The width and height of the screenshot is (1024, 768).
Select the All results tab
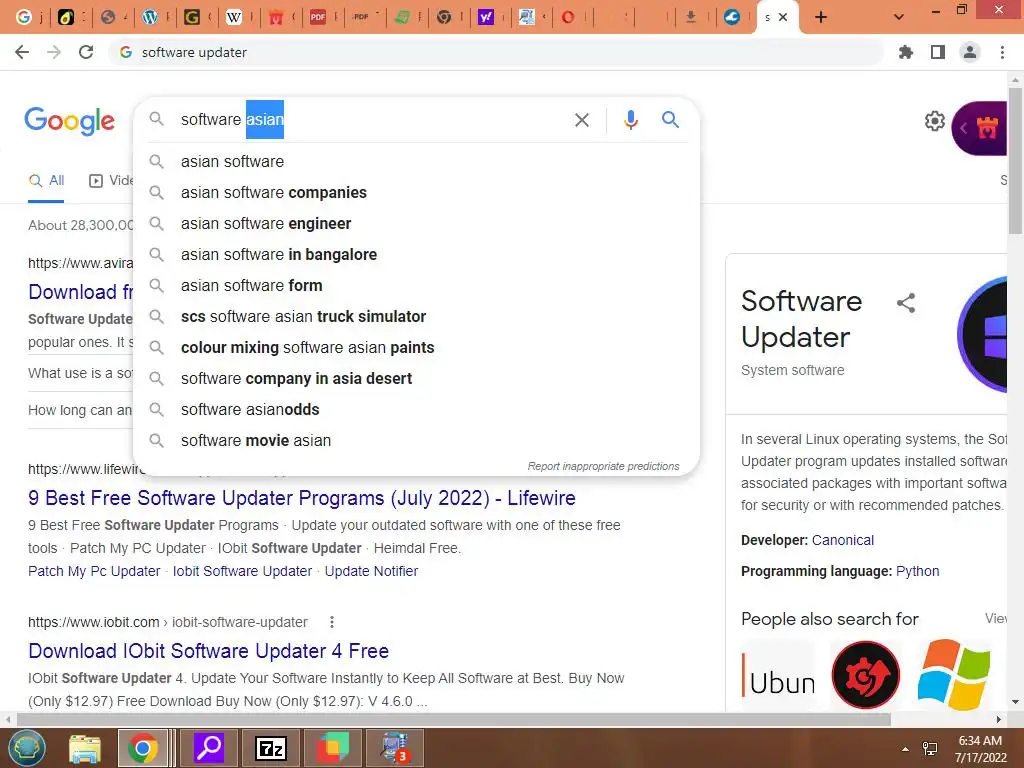click(x=46, y=181)
